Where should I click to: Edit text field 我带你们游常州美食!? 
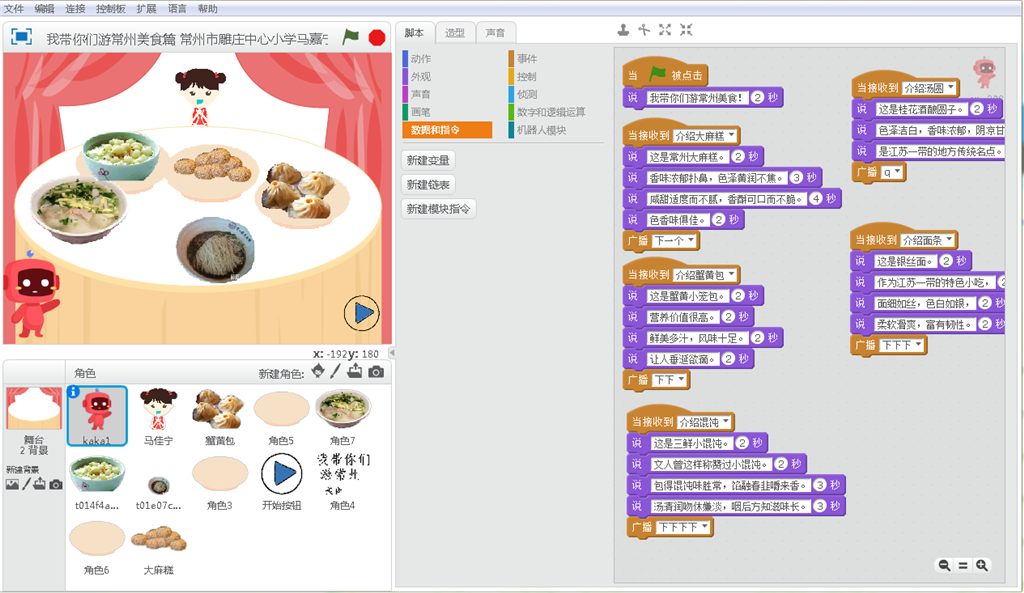click(696, 98)
